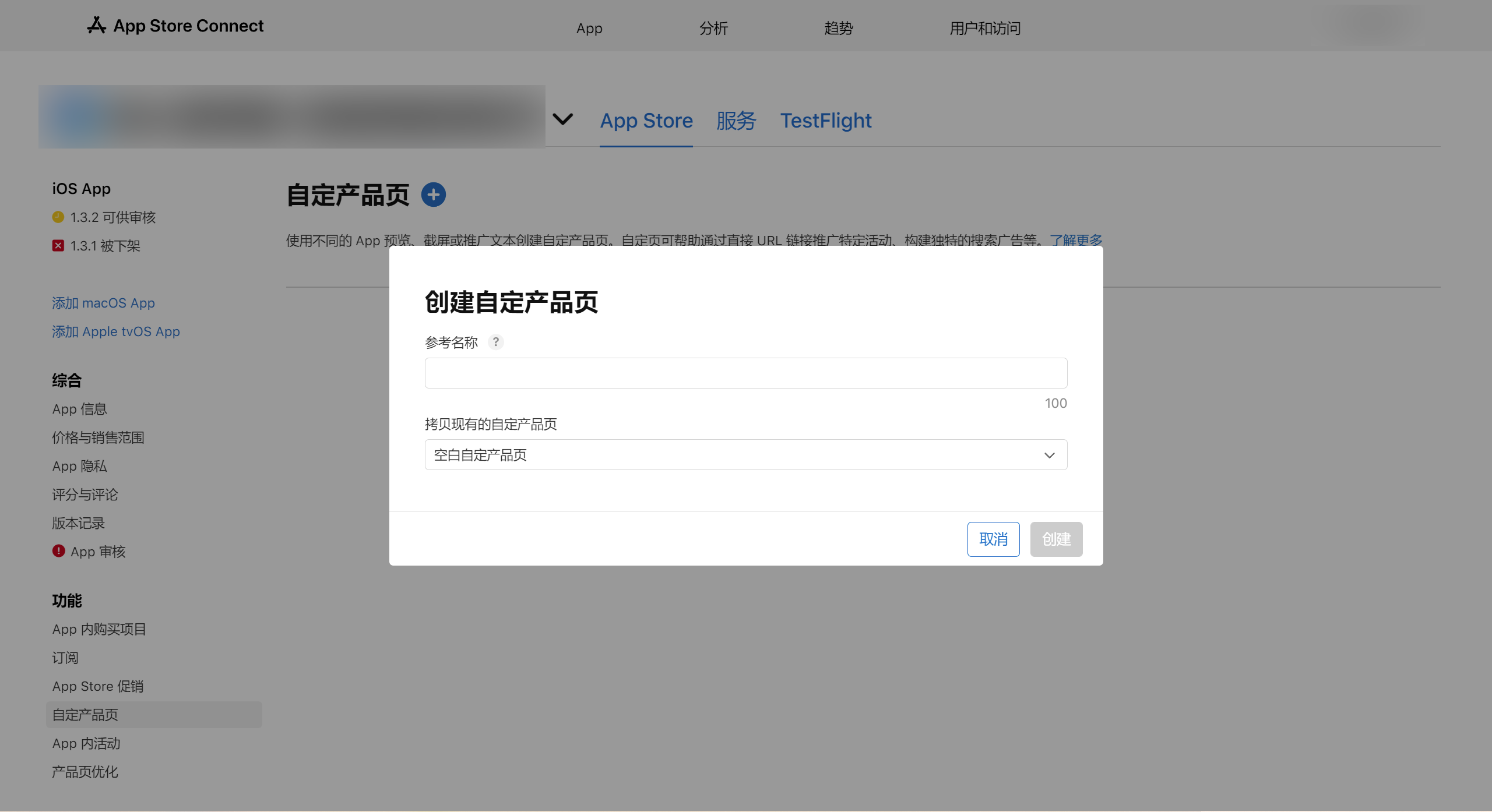Screen dimensions: 1492x812
Task: Click the 创建 button
Action: (x=1056, y=539)
